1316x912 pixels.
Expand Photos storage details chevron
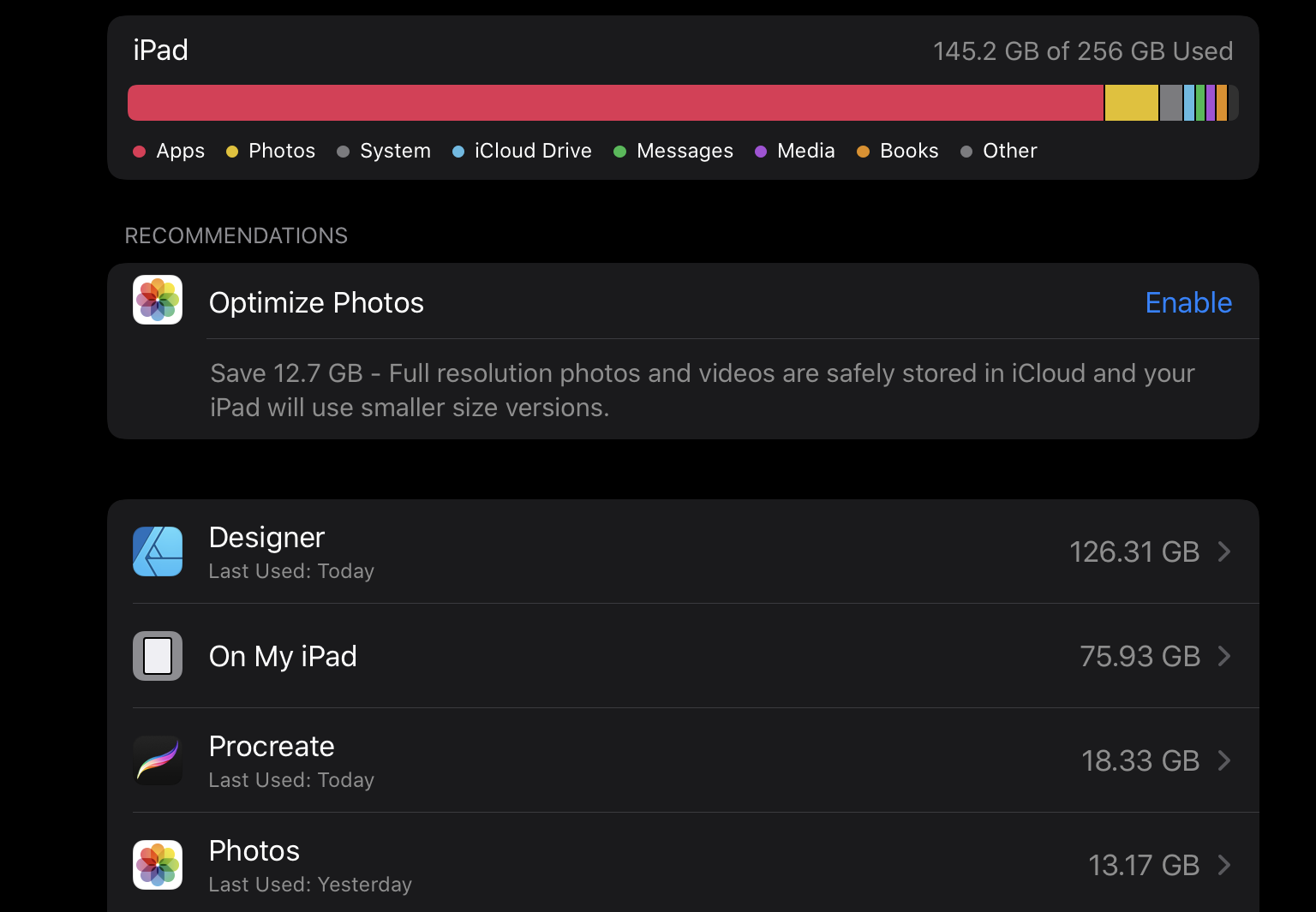coord(1224,865)
